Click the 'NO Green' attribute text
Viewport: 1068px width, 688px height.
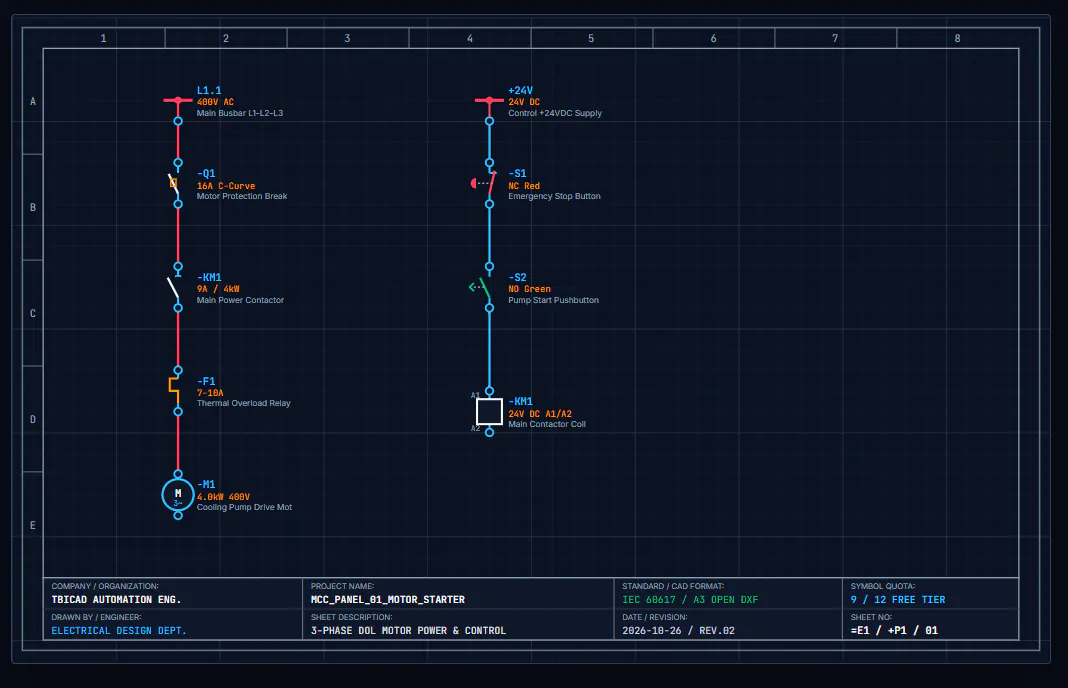click(529, 289)
